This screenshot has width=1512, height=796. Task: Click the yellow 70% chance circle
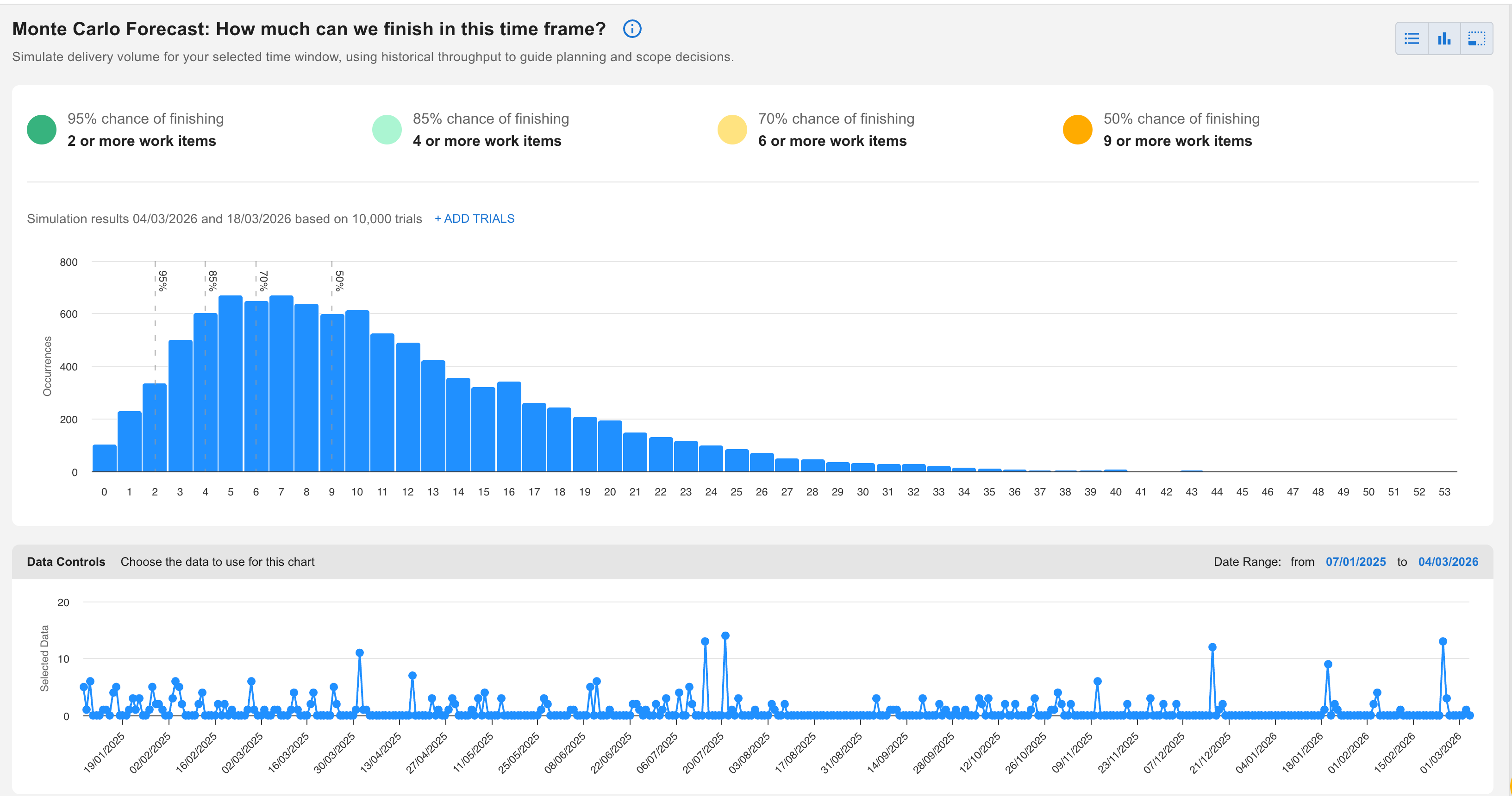click(x=732, y=130)
